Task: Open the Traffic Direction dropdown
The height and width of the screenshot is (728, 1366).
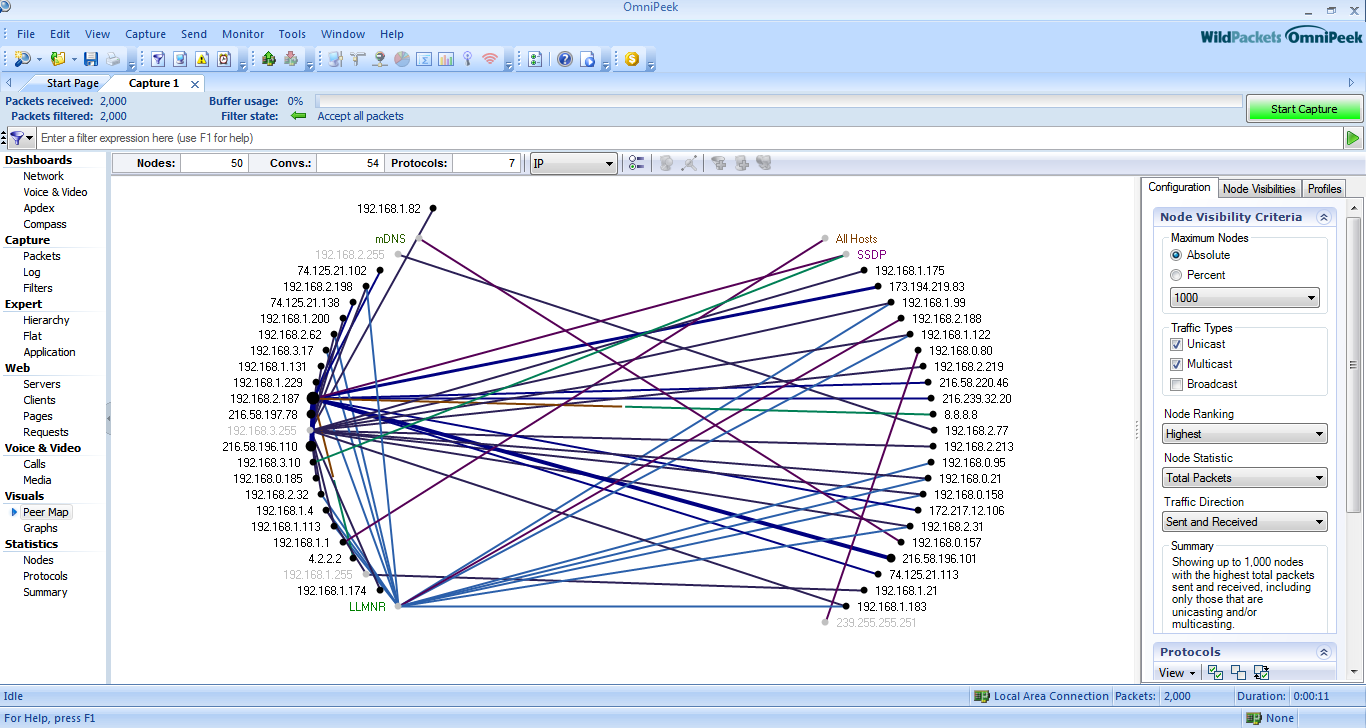Action: click(x=1245, y=522)
